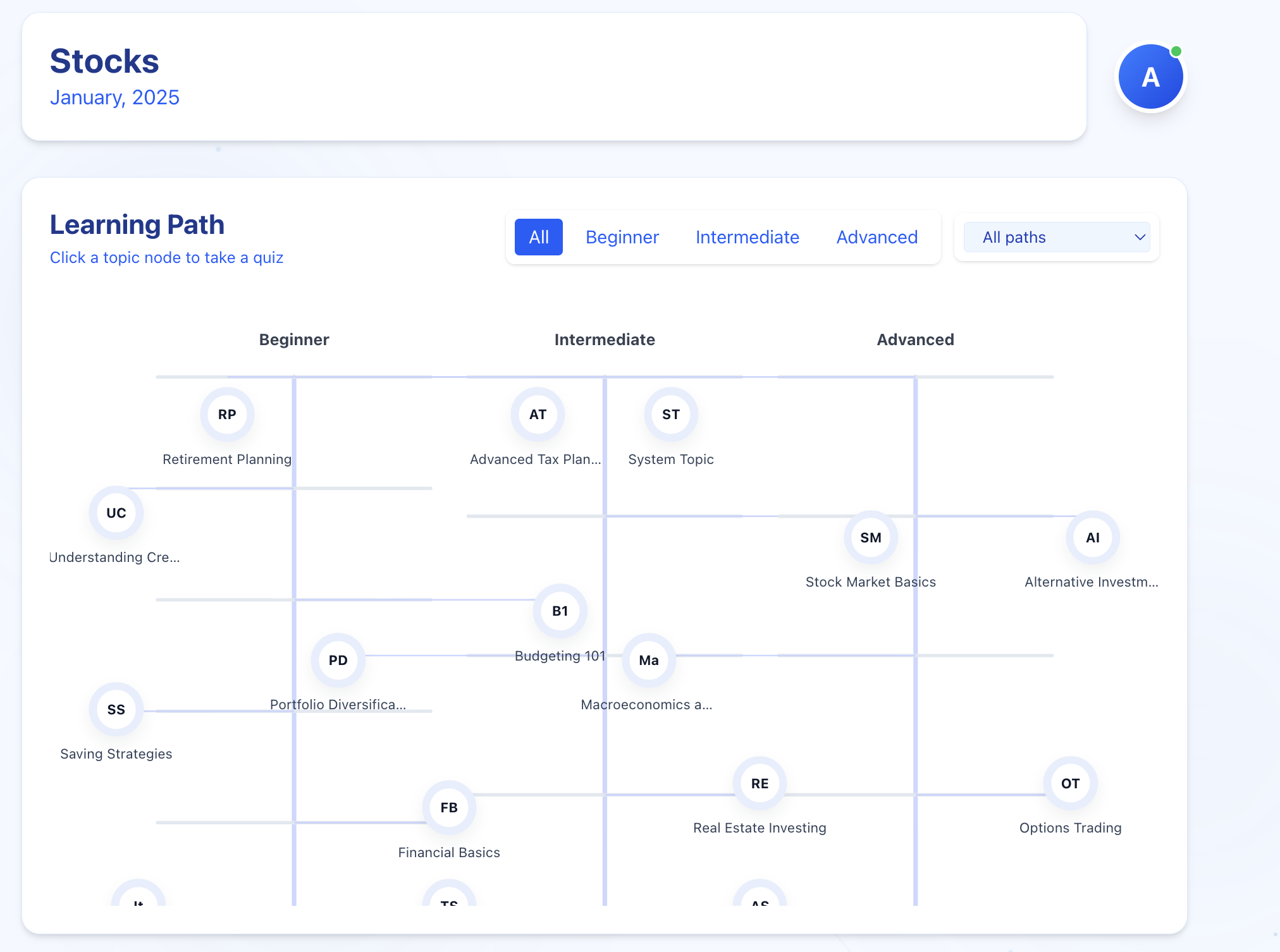Select the AI Alternative Investments node

tap(1092, 537)
